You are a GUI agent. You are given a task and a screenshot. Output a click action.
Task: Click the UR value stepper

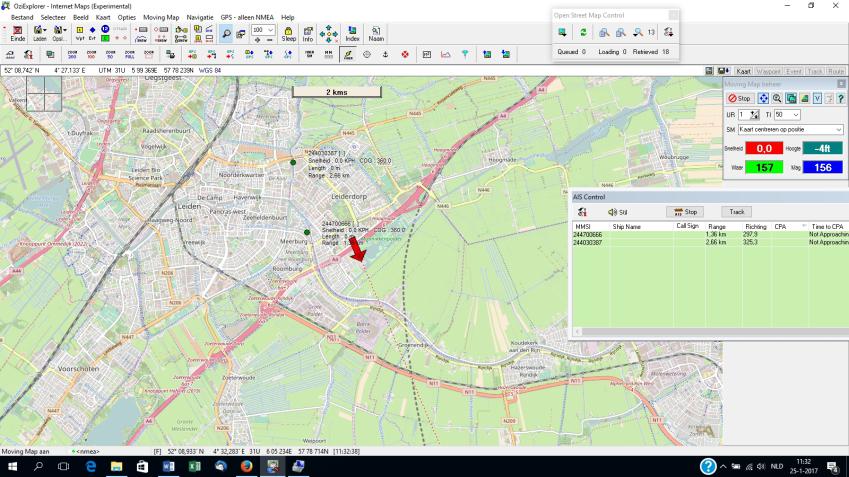click(x=755, y=115)
